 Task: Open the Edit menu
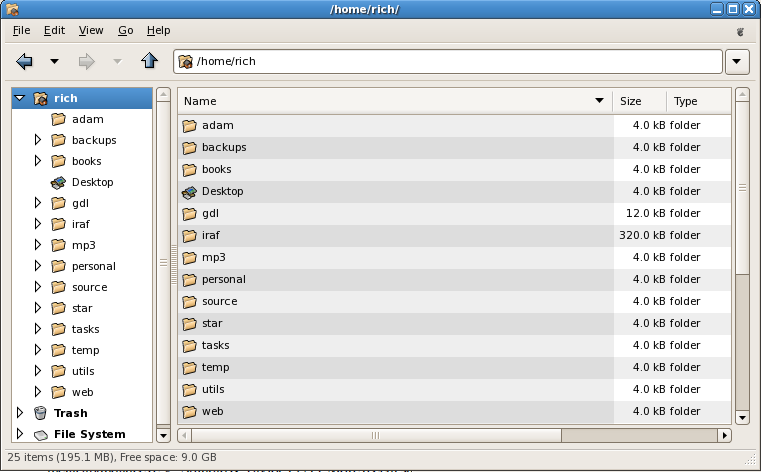pyautogui.click(x=54, y=31)
